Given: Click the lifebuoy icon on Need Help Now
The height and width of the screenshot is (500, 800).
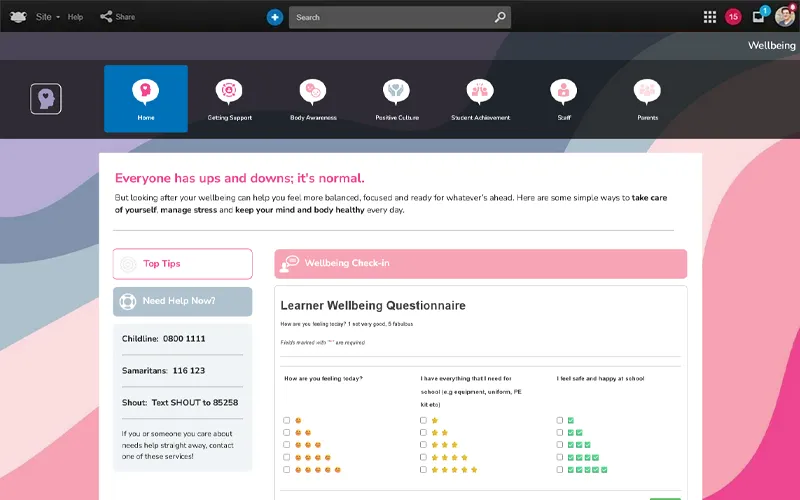Looking at the screenshot, I should pyautogui.click(x=128, y=302).
